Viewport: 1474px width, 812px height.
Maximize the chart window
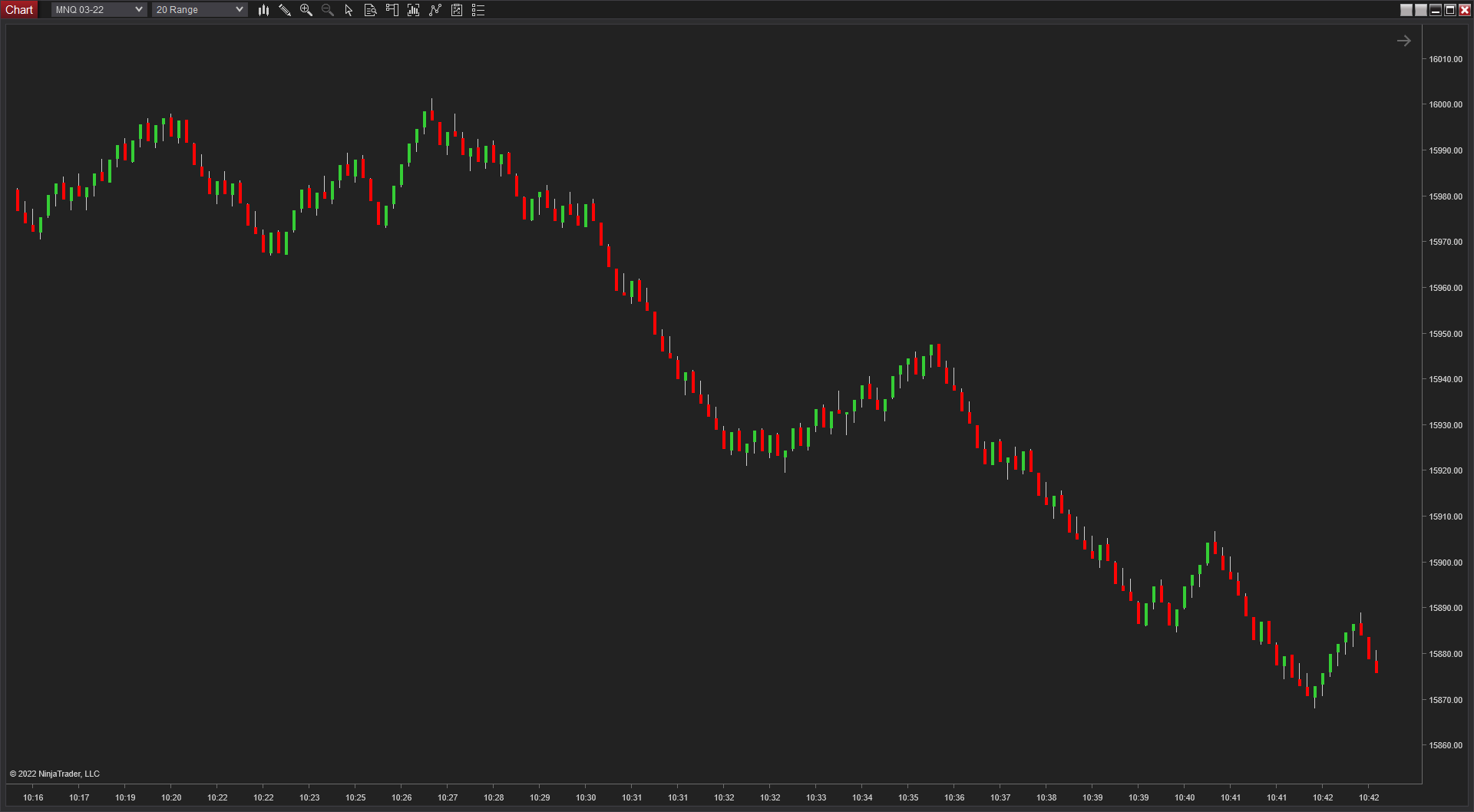(x=1450, y=10)
